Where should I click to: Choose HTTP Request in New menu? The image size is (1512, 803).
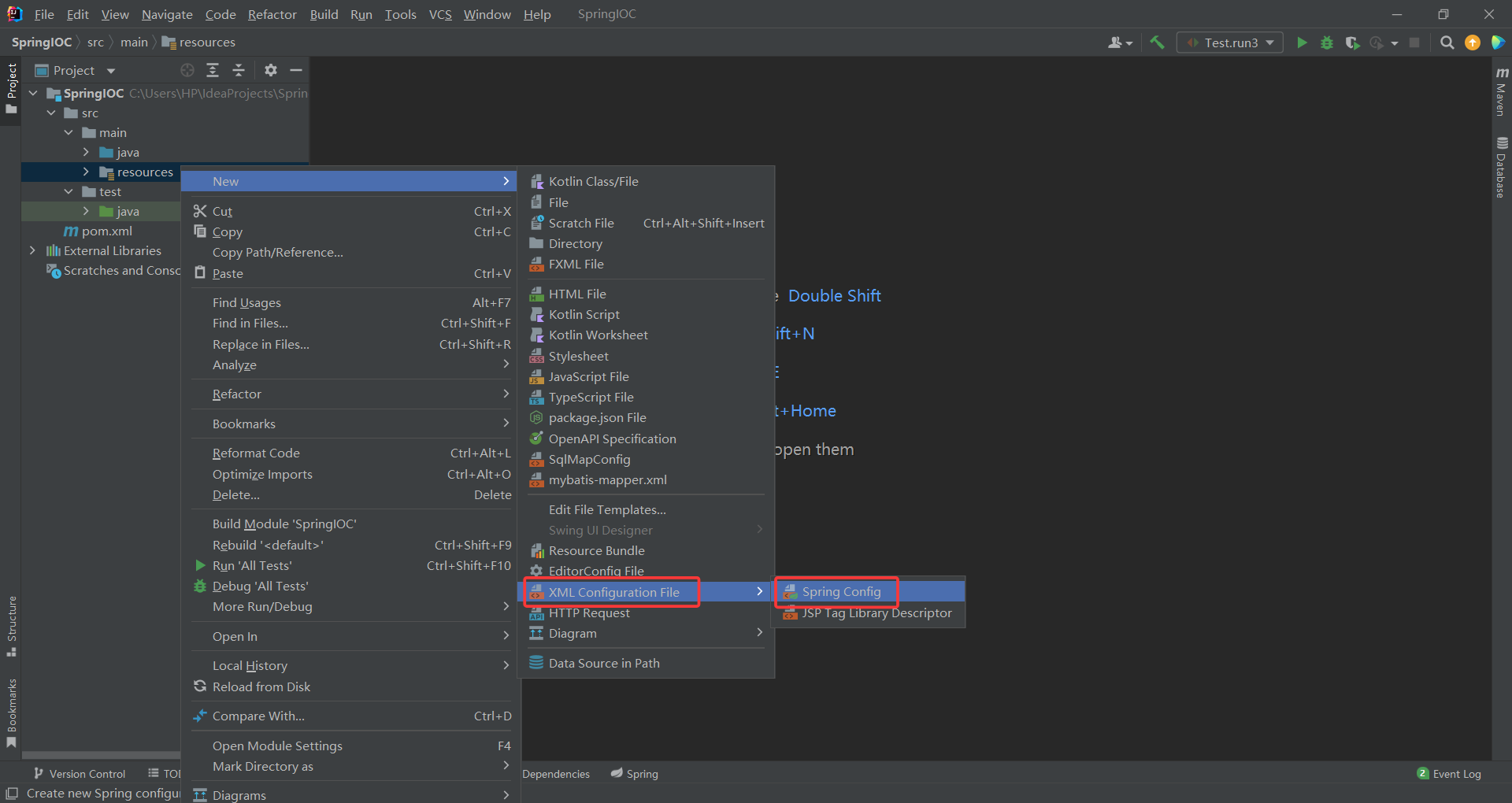(x=646, y=612)
